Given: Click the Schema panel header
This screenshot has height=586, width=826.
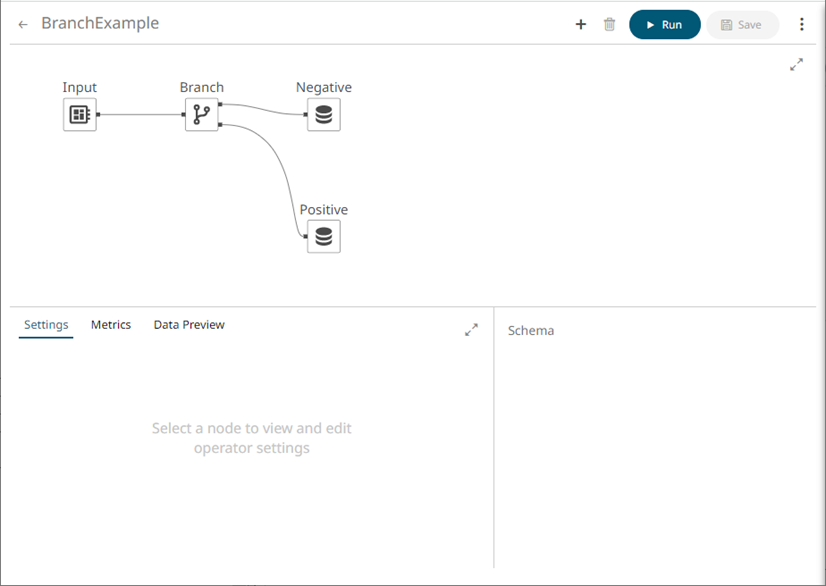Looking at the screenshot, I should [x=530, y=330].
